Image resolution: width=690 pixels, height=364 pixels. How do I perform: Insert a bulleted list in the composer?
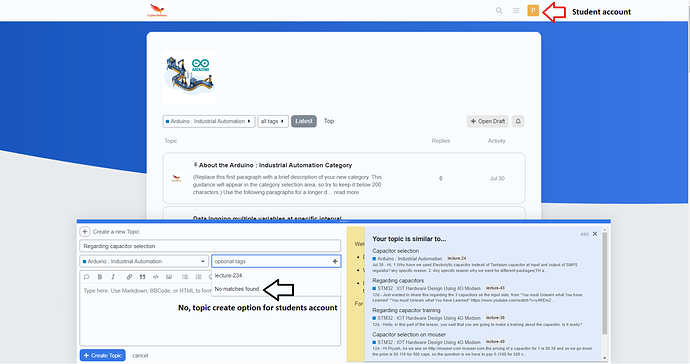(185, 277)
